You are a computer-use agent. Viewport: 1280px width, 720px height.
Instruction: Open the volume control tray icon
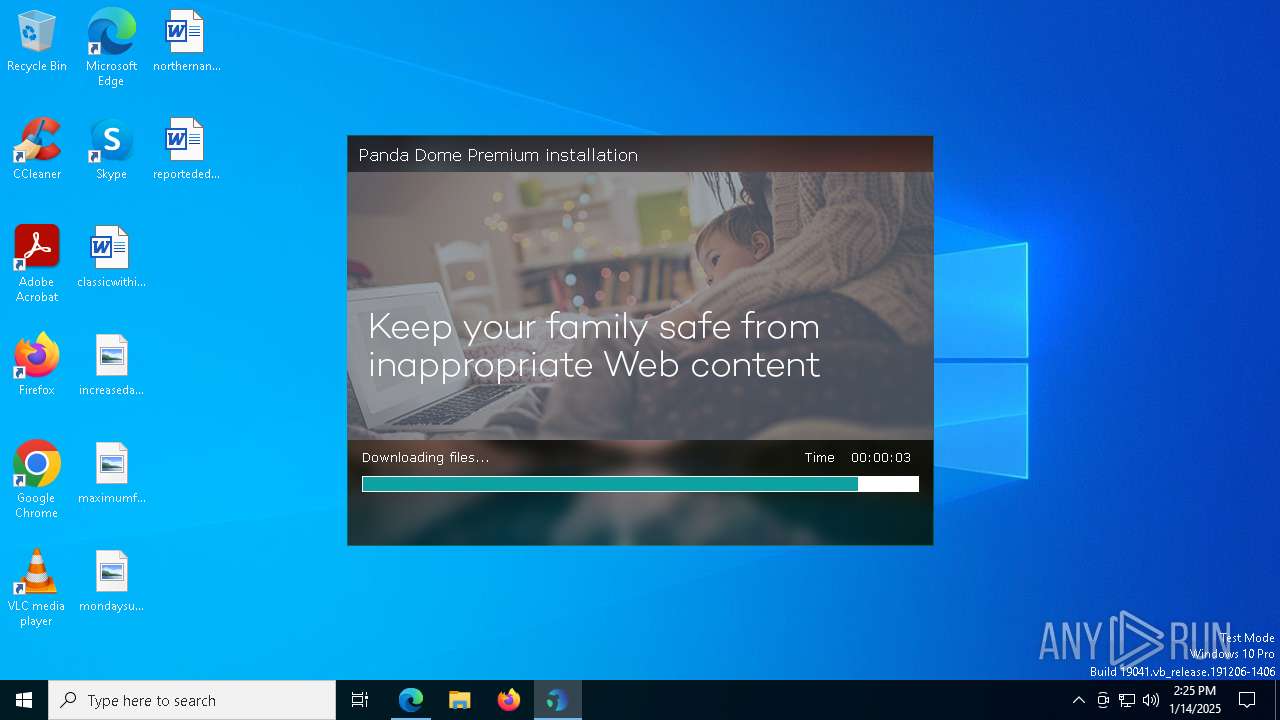coord(1151,700)
